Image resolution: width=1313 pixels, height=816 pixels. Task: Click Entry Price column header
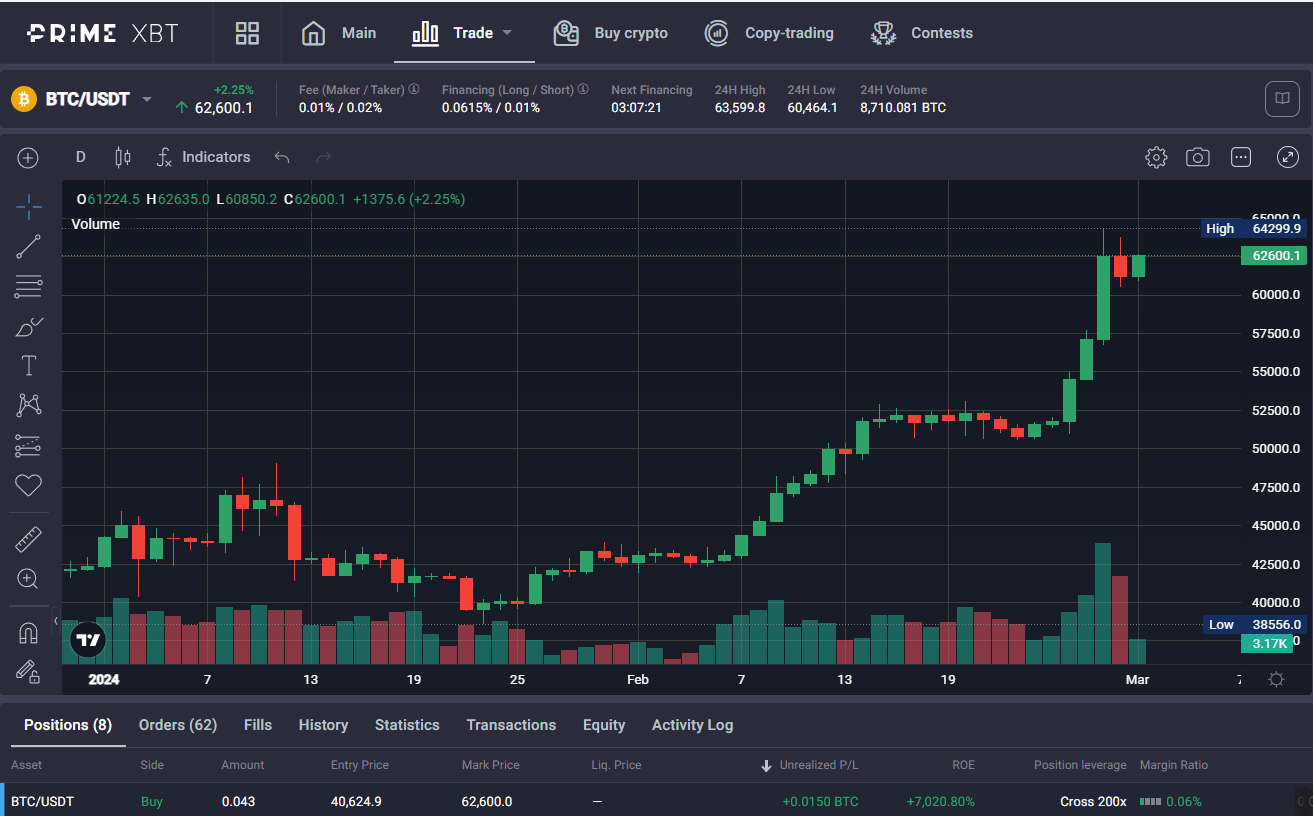[x=359, y=765]
